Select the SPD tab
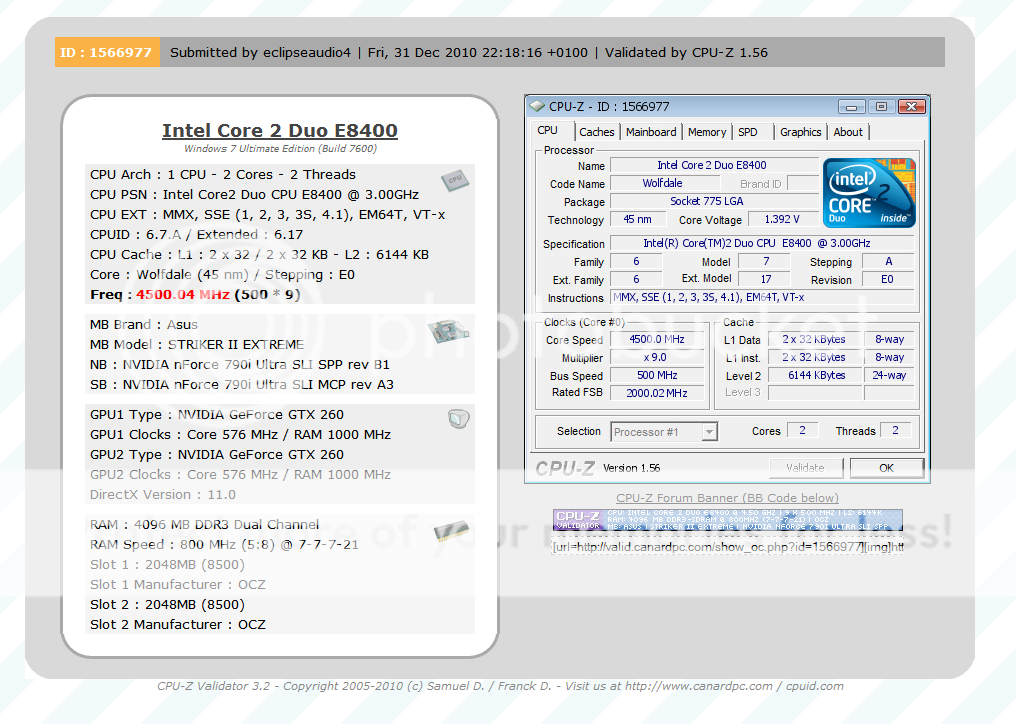 tap(748, 132)
